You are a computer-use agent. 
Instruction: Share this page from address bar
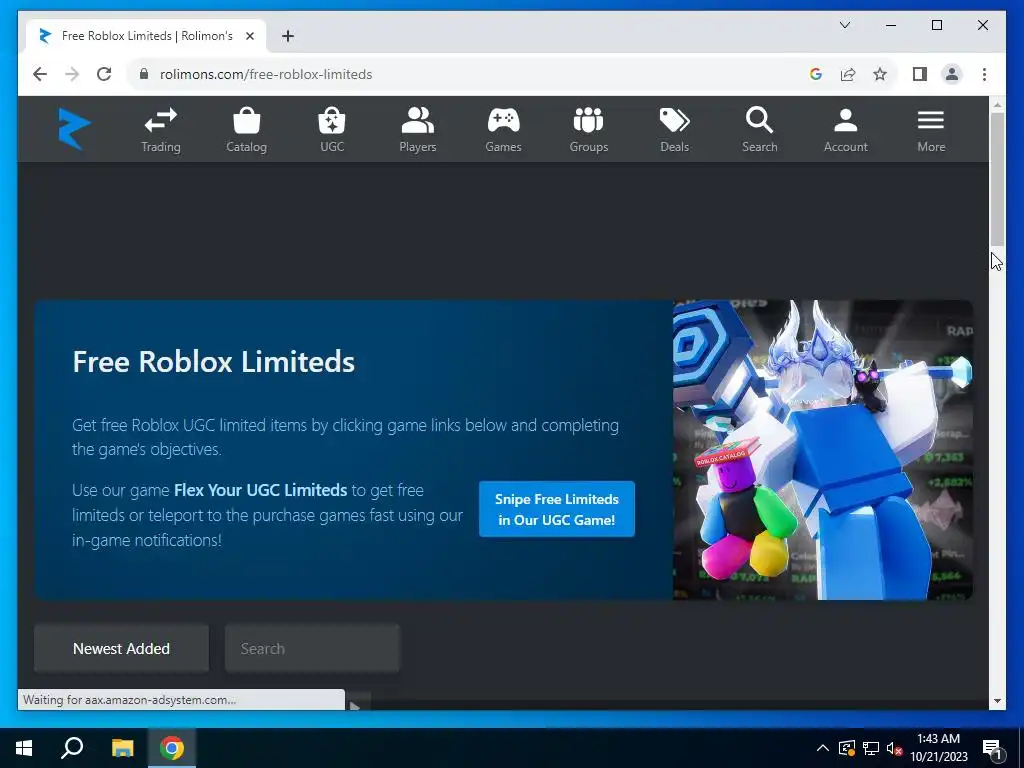click(x=848, y=74)
